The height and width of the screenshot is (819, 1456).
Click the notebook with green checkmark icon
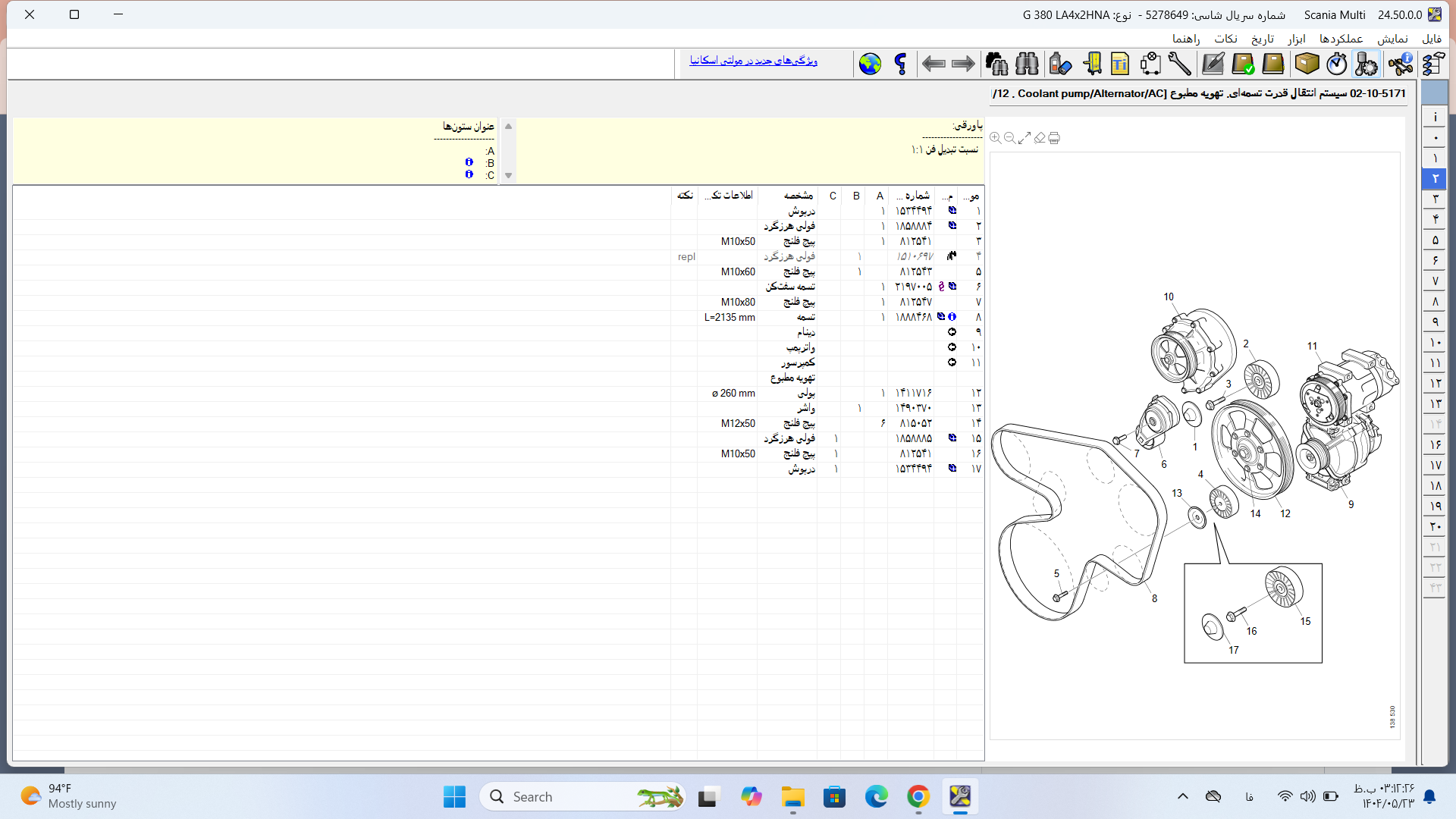(x=1243, y=64)
